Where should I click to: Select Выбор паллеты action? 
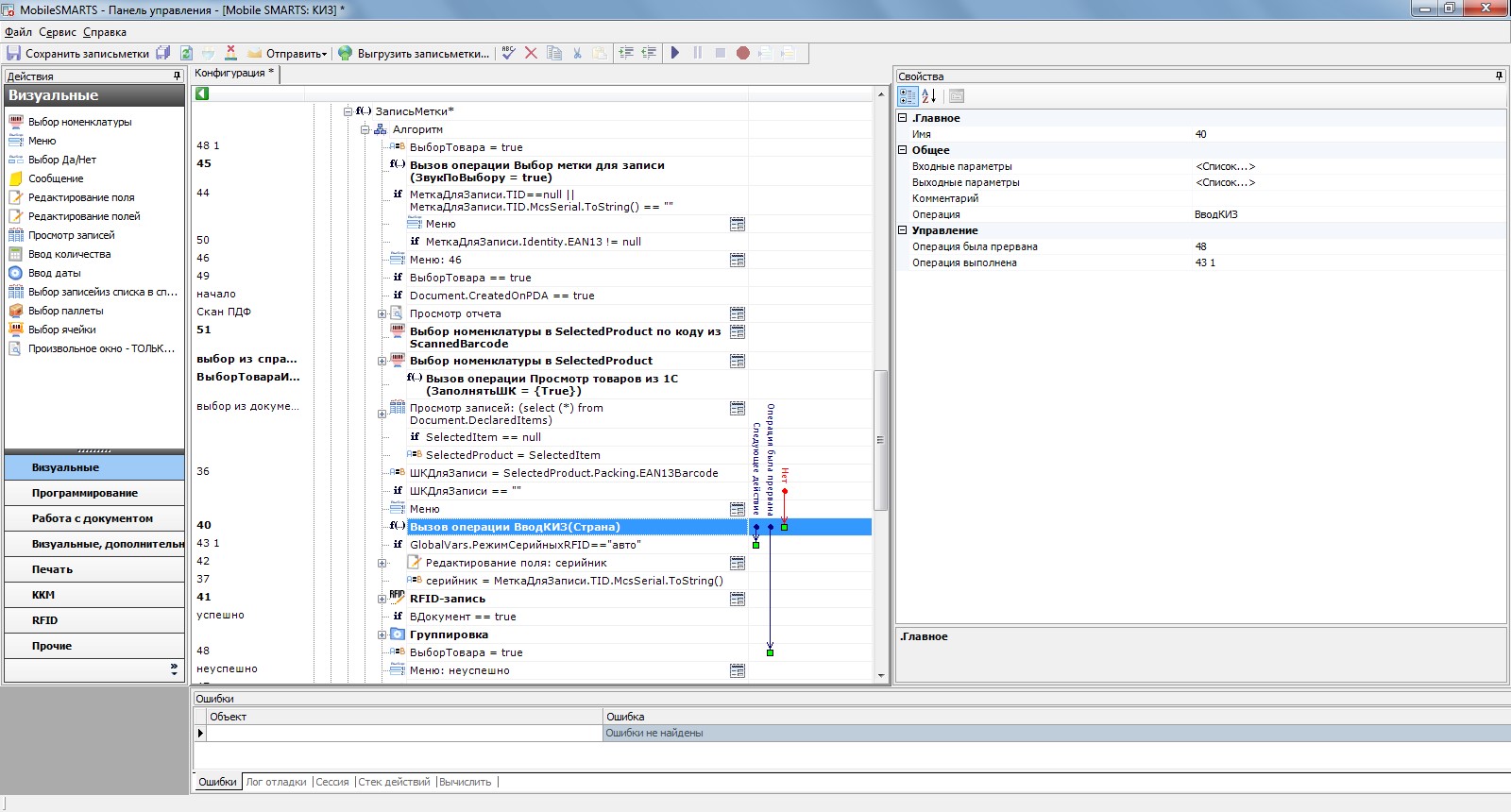point(65,311)
